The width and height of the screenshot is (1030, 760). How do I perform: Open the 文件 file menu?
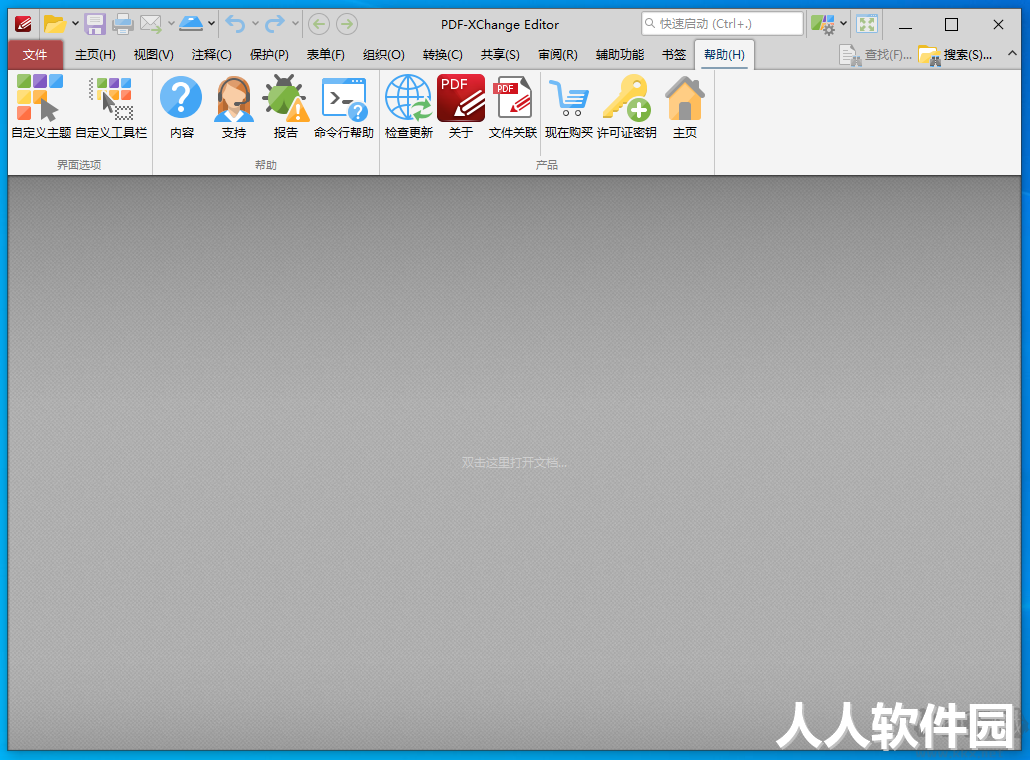click(35, 55)
